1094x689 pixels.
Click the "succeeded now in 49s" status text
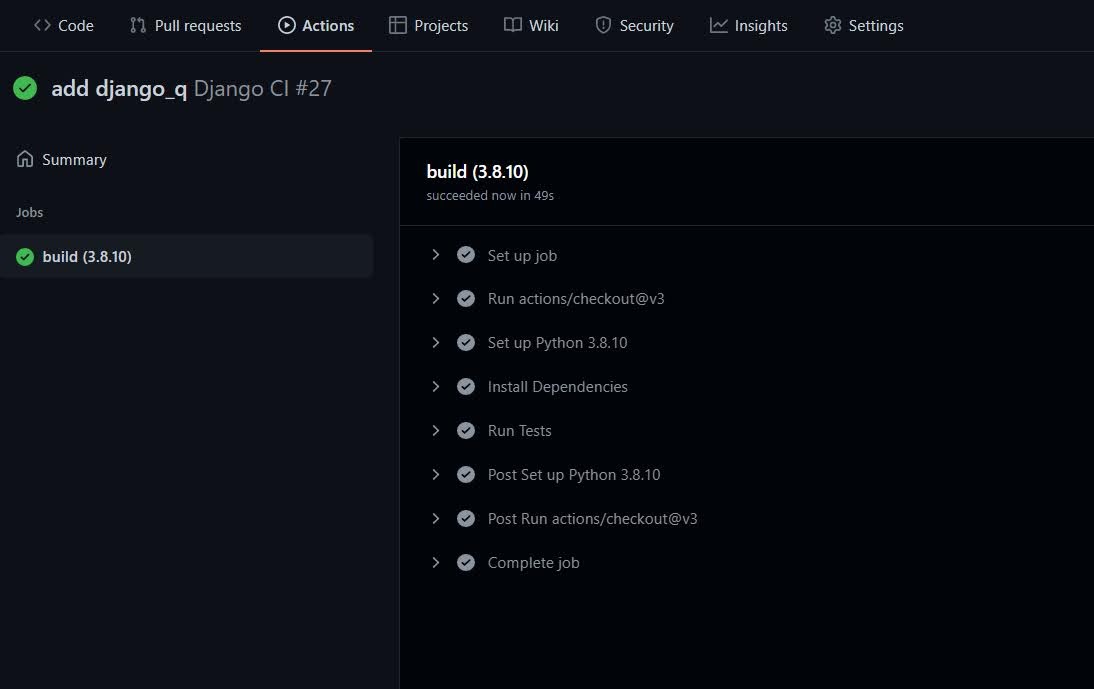[x=490, y=196]
